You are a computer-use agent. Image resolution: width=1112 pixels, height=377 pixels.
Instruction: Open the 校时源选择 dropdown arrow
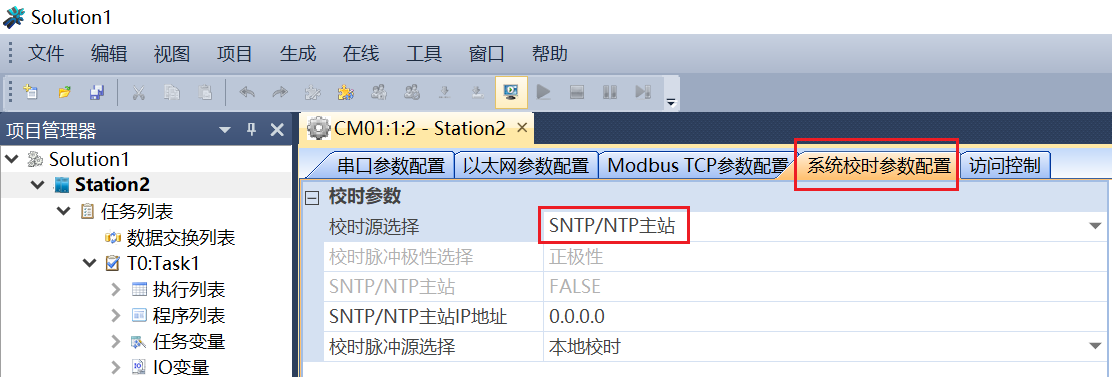tap(1096, 227)
